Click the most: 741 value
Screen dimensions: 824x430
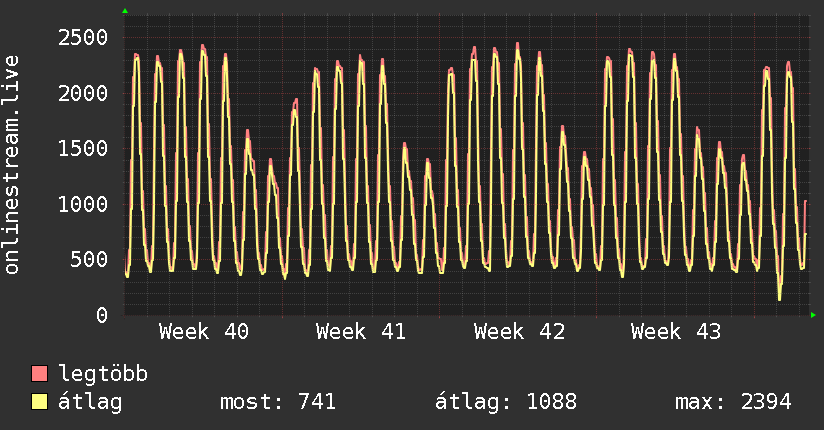click(278, 402)
